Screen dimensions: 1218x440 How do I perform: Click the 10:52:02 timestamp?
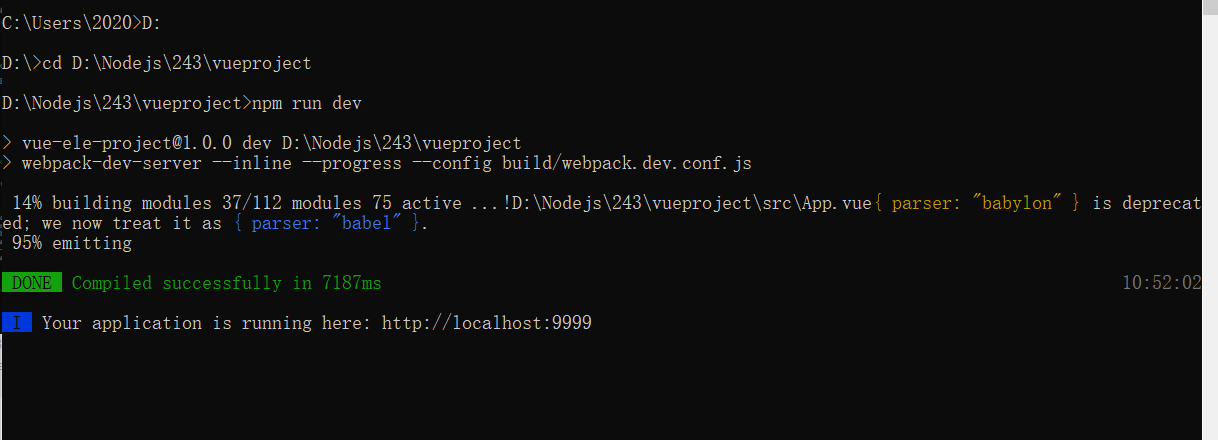1161,283
